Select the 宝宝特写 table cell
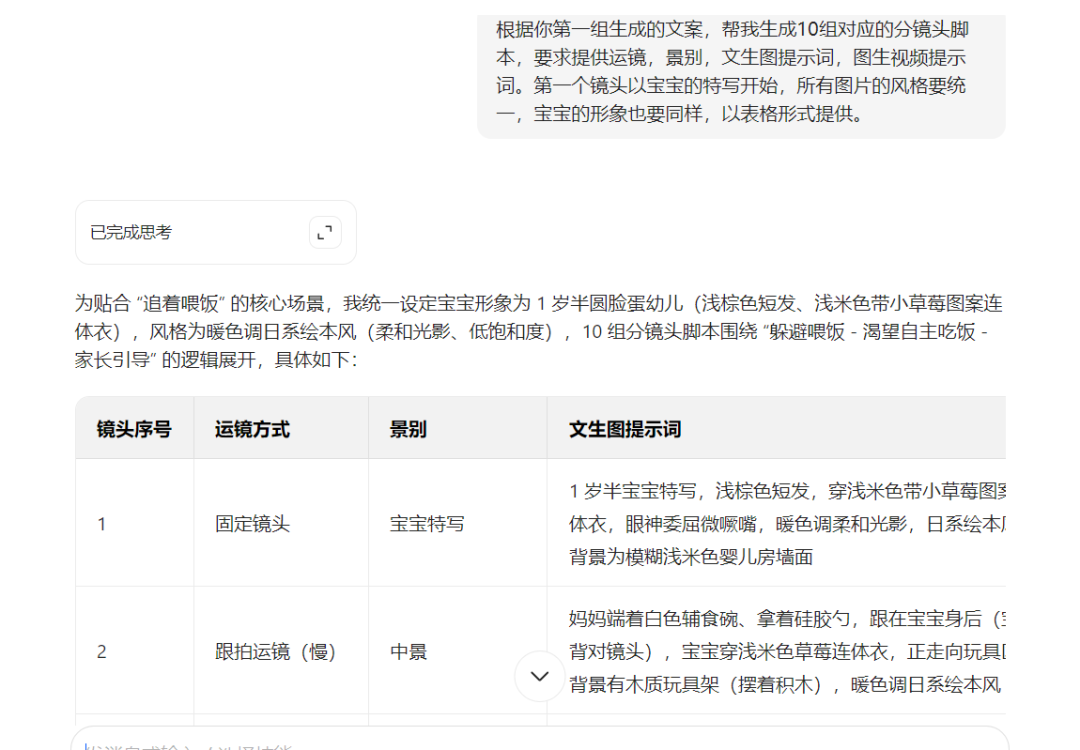 427,524
